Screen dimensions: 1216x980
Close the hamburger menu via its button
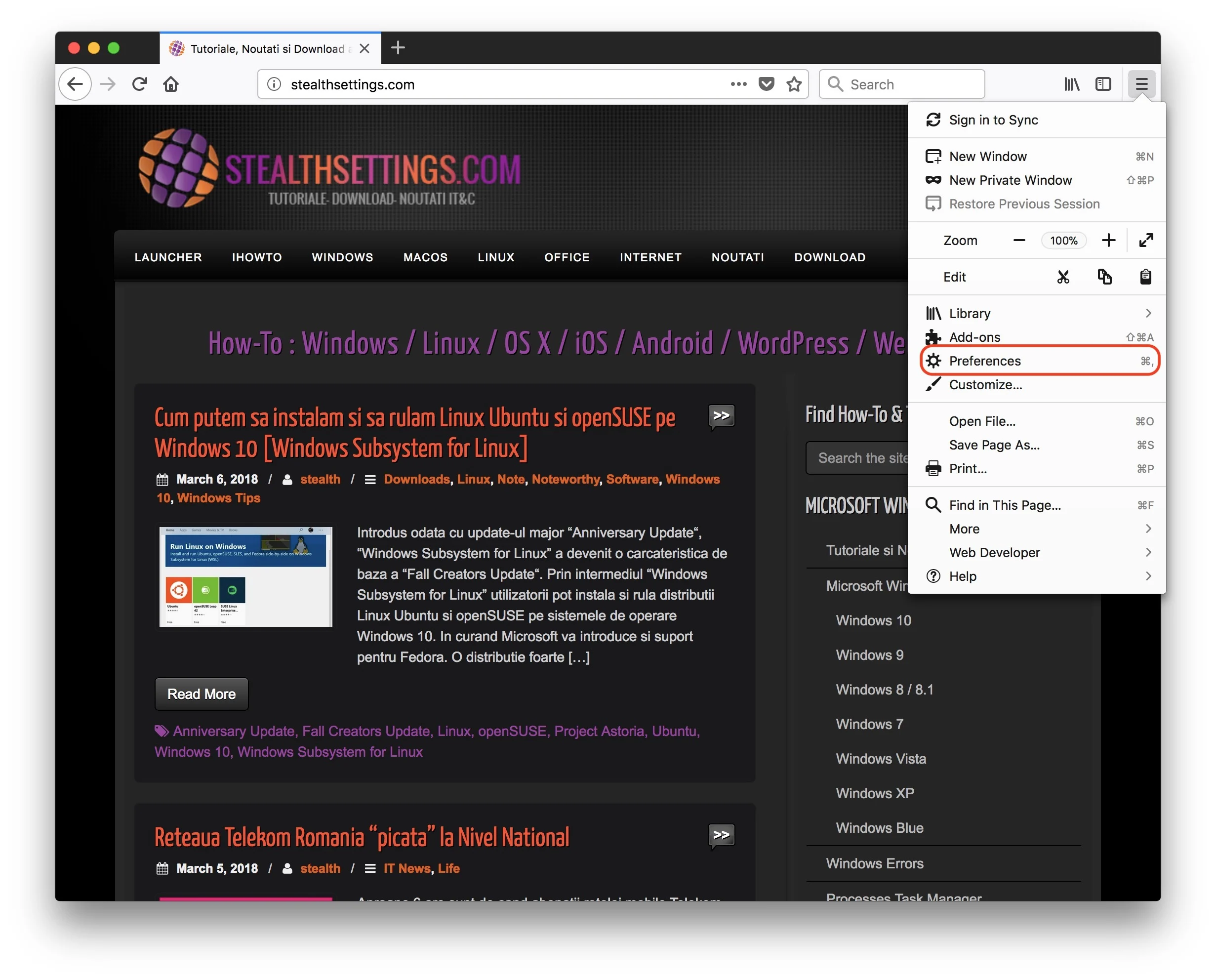tap(1141, 84)
